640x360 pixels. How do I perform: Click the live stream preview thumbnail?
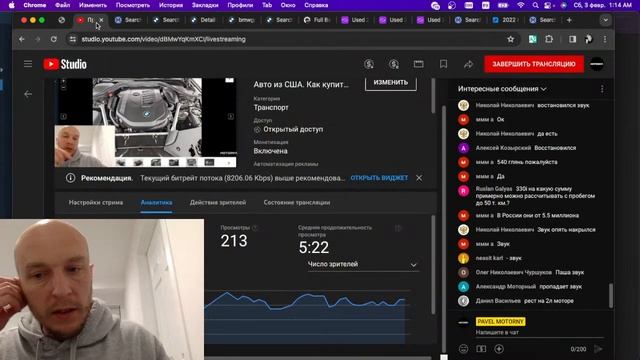[146, 122]
